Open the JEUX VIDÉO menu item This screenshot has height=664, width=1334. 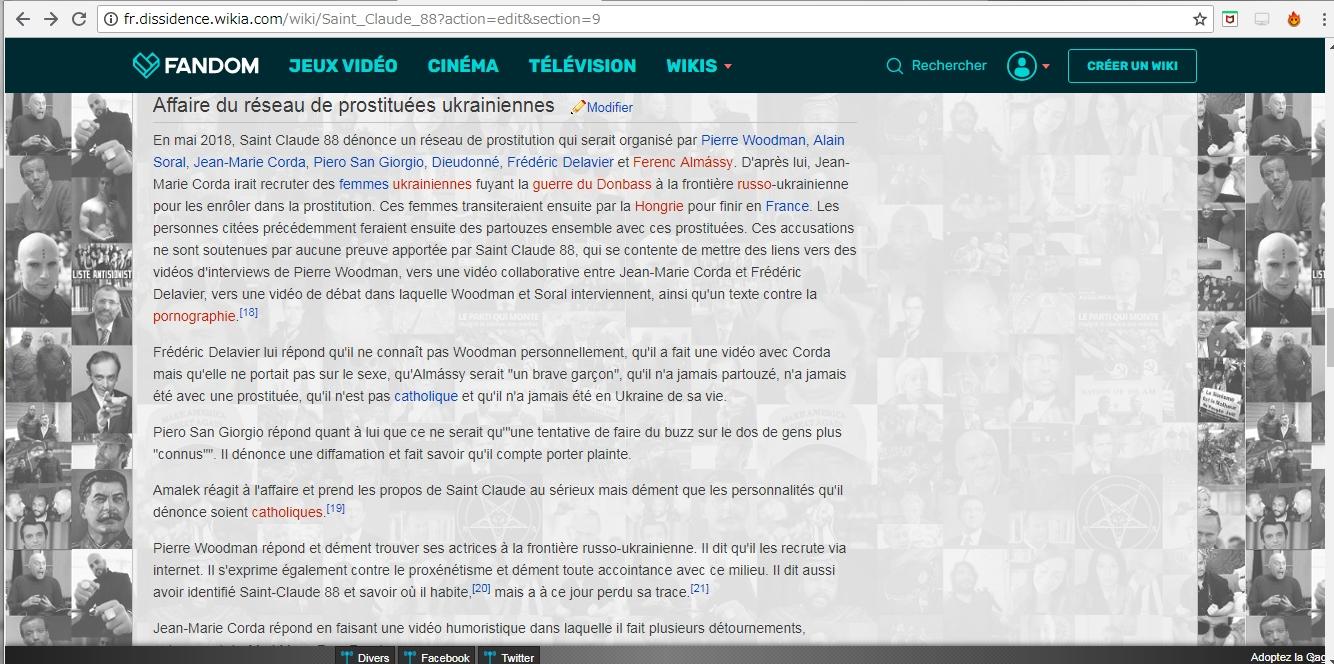(343, 66)
